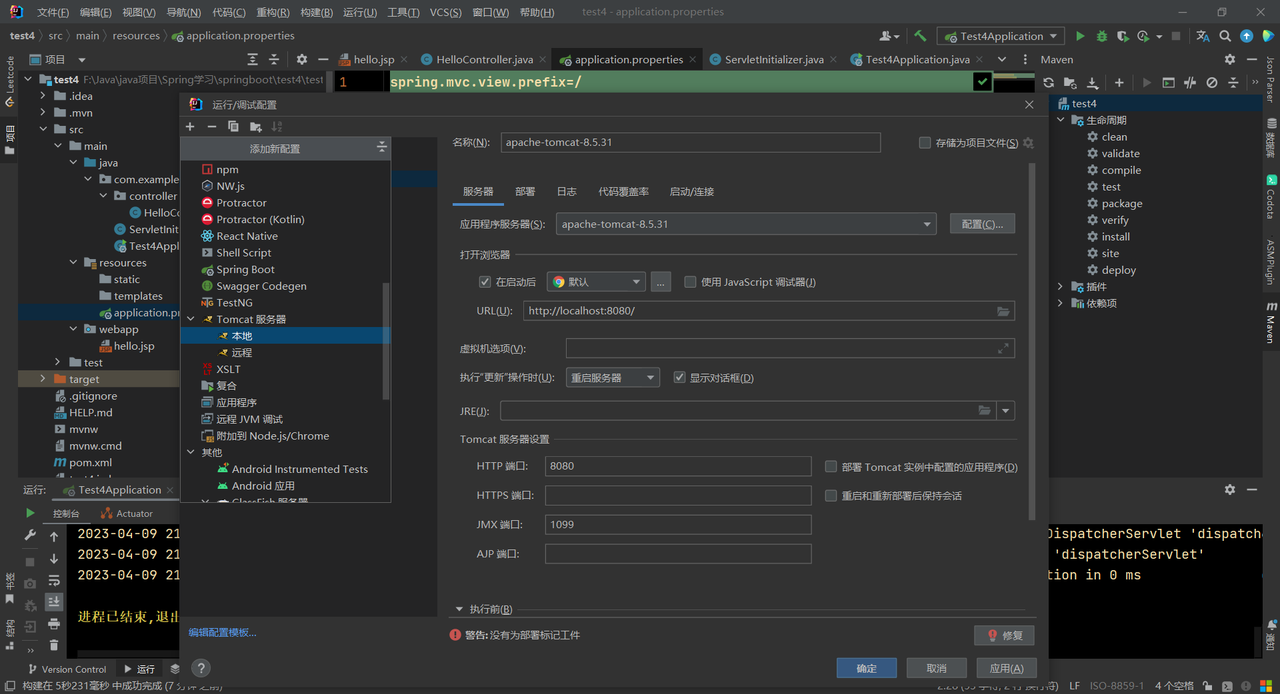Open the 文件(F) menu
The width and height of the screenshot is (1280, 694).
coord(53,12)
